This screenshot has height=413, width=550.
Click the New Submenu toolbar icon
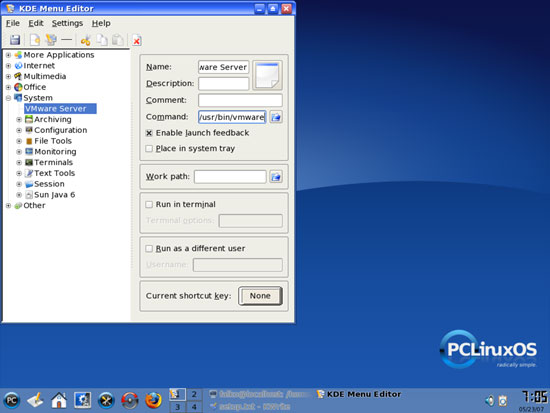coord(51,40)
